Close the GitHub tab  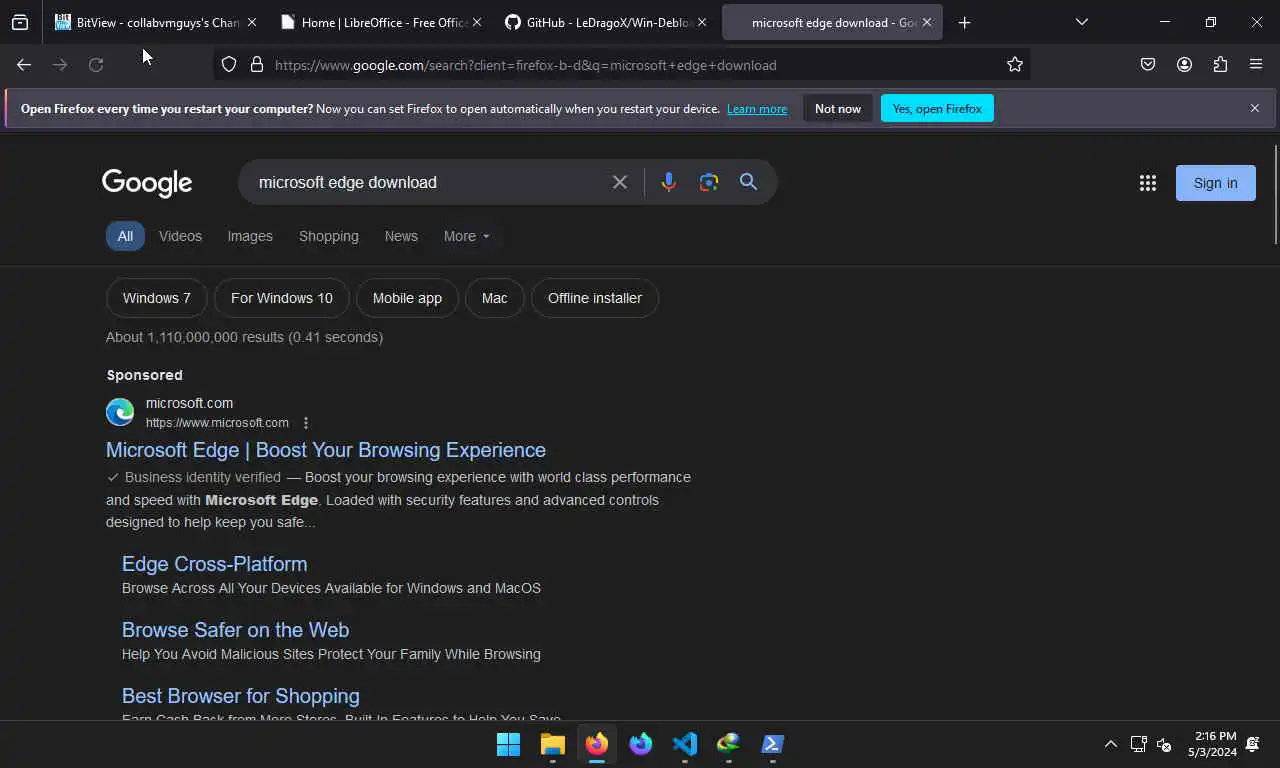point(701,22)
